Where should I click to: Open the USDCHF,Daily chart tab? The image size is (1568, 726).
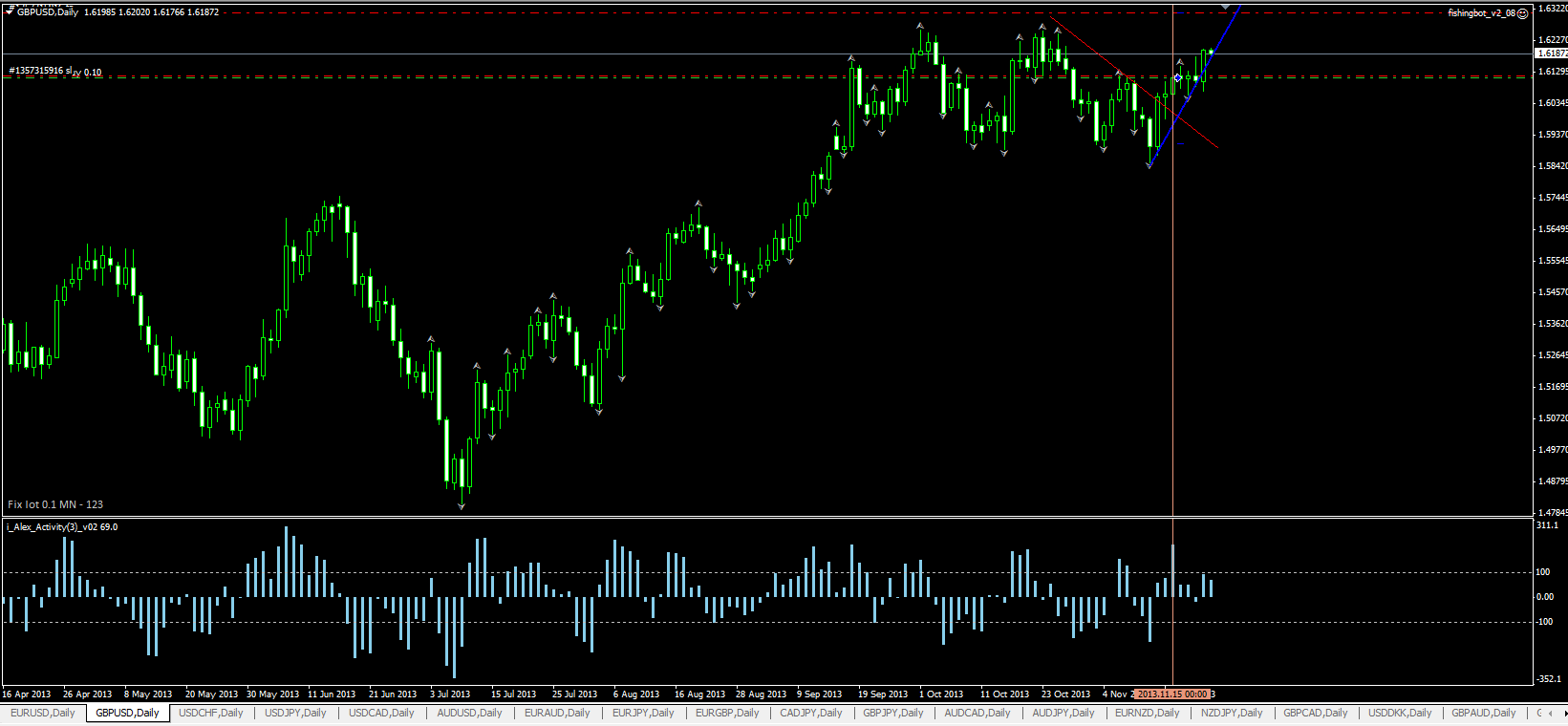[211, 714]
